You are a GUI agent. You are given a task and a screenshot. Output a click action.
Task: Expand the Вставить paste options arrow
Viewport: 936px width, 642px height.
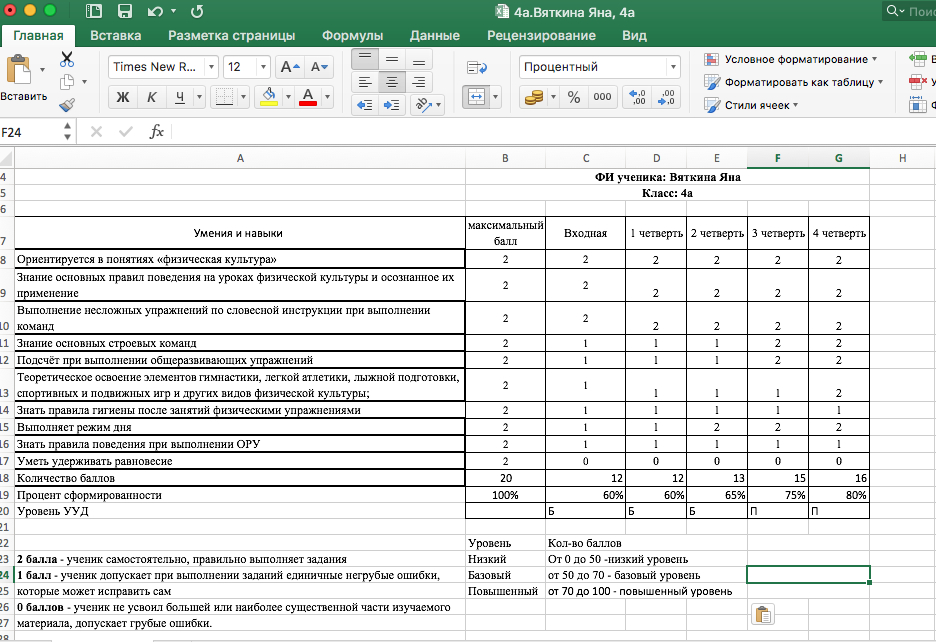point(42,70)
